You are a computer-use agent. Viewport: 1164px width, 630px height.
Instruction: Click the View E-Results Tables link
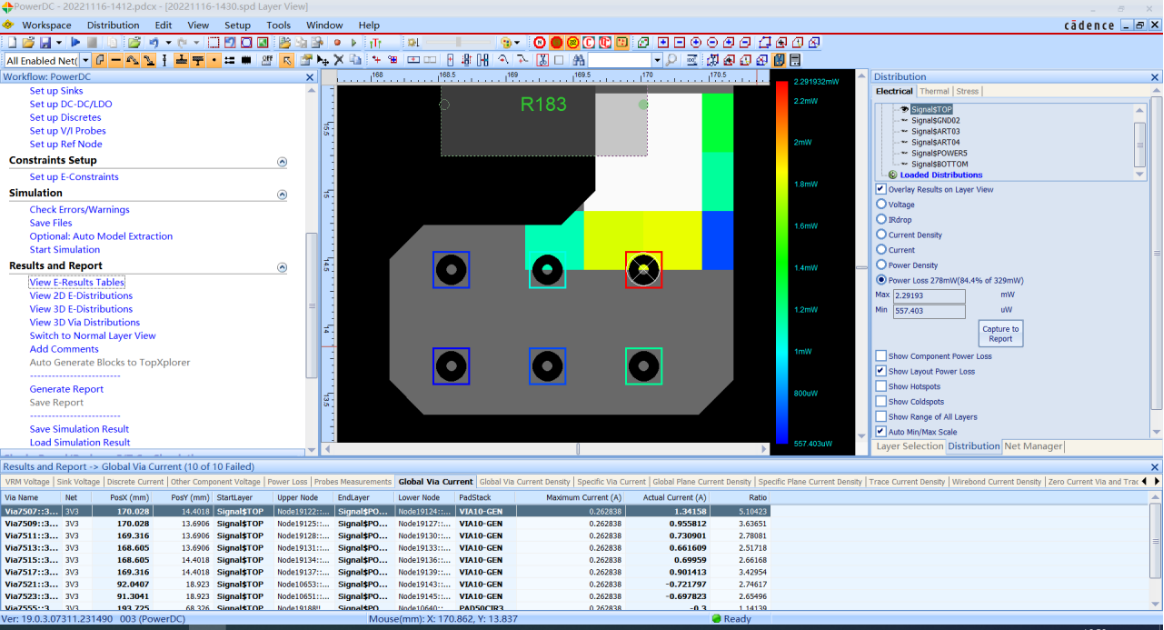[x=76, y=282]
